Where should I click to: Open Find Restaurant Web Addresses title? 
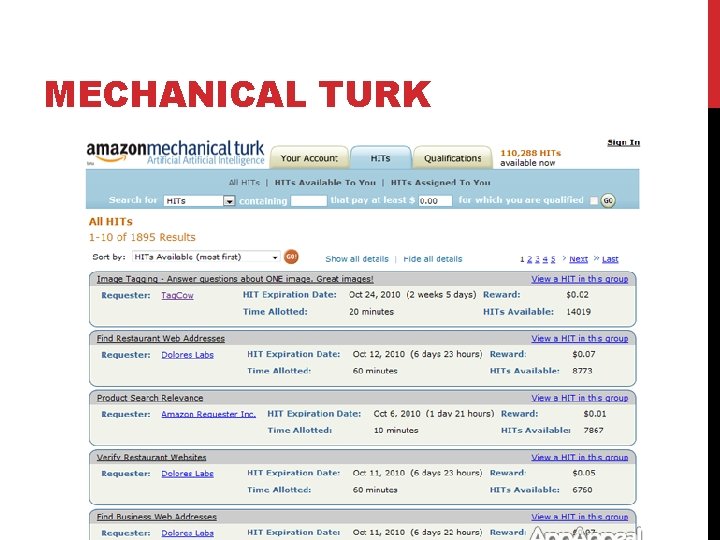point(161,338)
